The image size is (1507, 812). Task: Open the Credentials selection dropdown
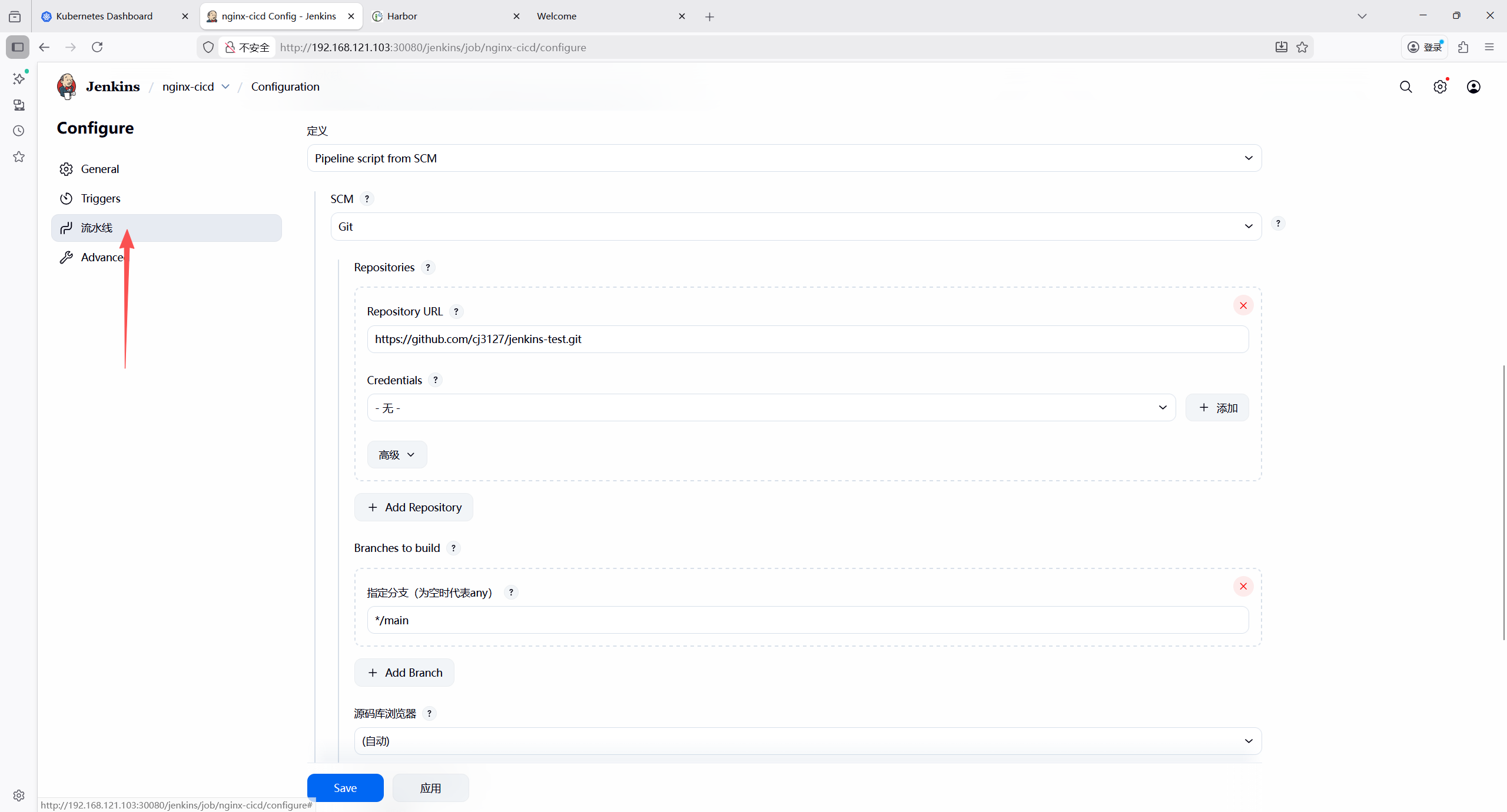[771, 408]
